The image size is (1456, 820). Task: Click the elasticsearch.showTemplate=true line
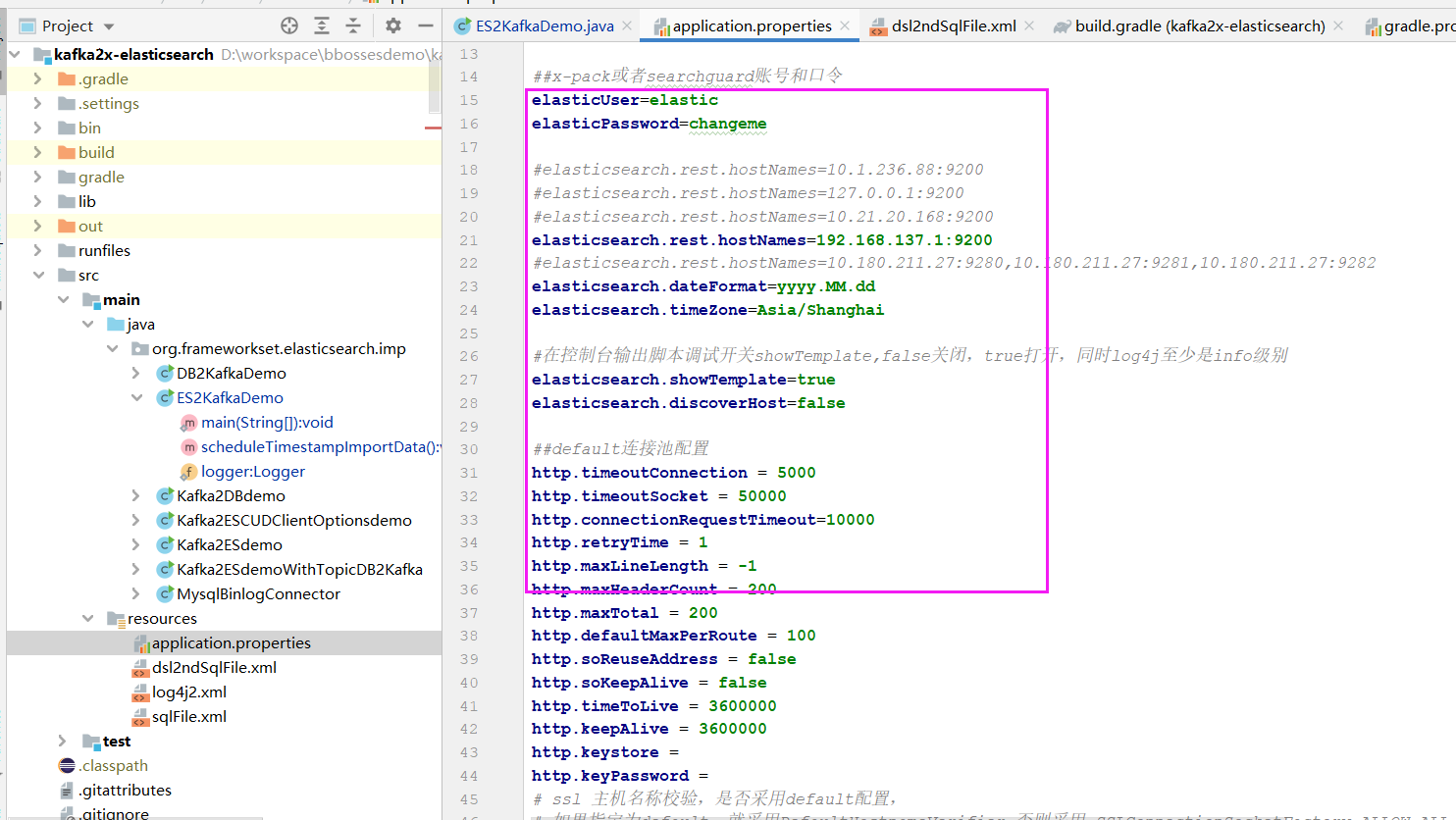point(683,380)
